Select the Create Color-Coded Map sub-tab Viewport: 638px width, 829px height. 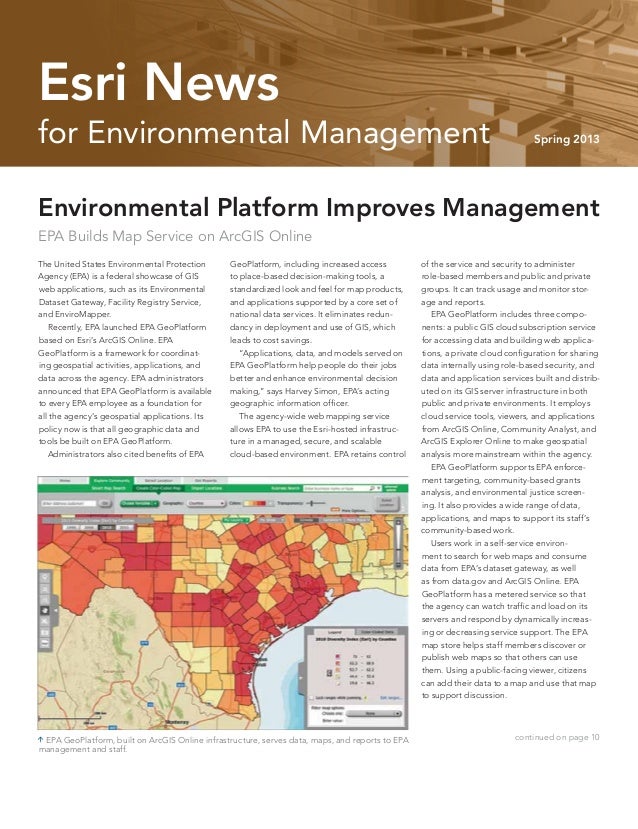(159, 488)
